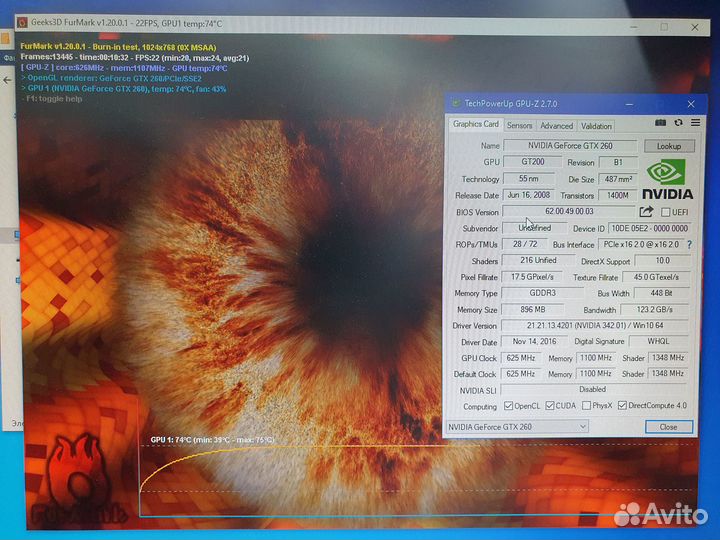Image resolution: width=720 pixels, height=540 pixels.
Task: Toggle the UEFI checkbox
Action: click(x=665, y=212)
